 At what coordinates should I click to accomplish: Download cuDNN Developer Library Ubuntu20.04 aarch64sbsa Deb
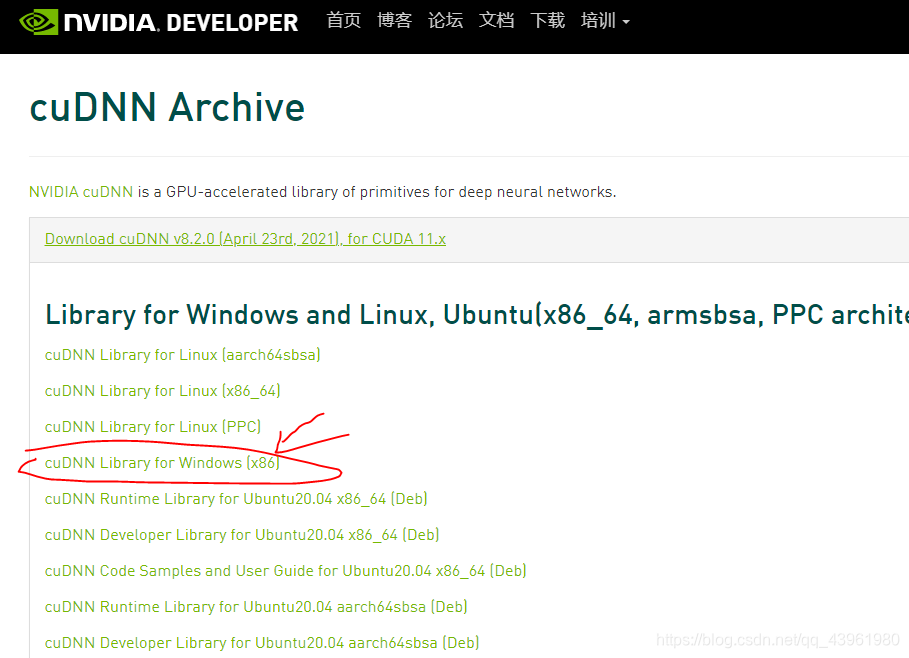262,642
